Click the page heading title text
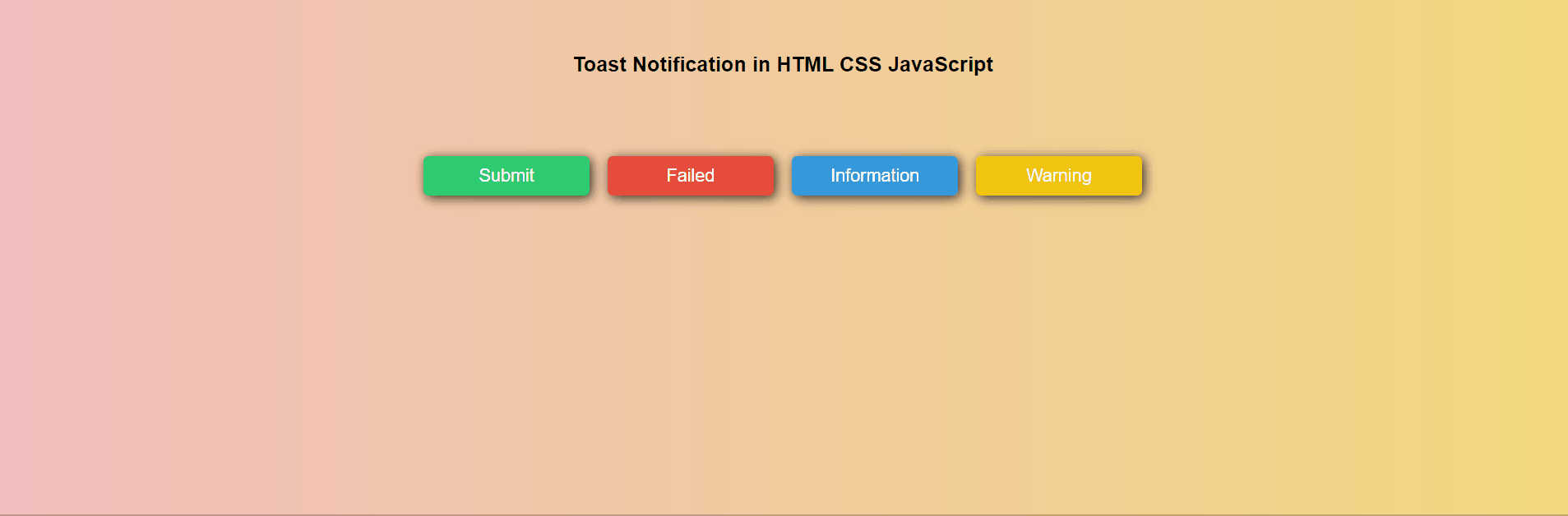The width and height of the screenshot is (1568, 516). (x=783, y=64)
